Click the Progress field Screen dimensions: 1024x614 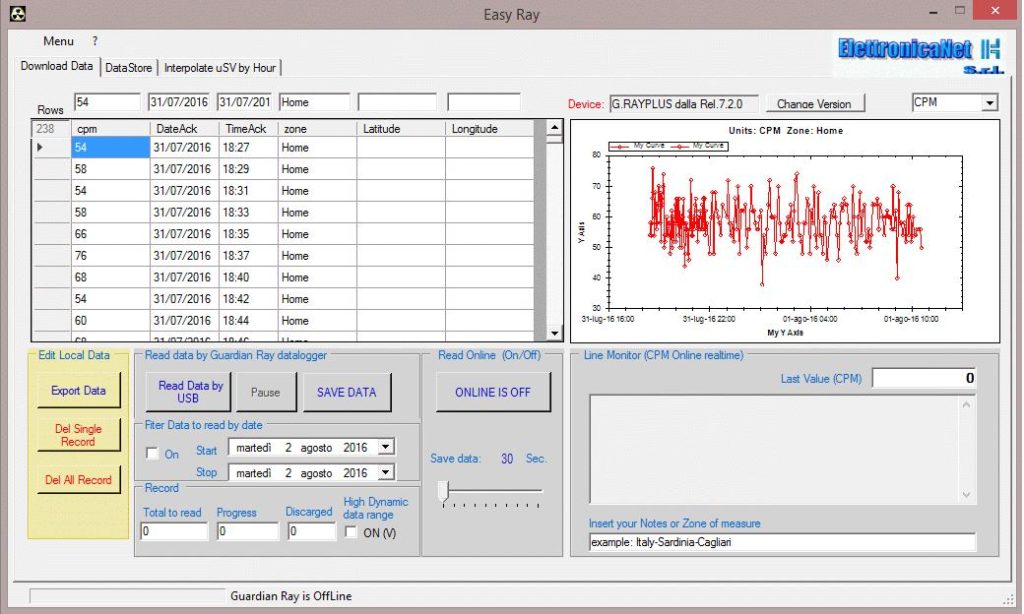point(248,531)
